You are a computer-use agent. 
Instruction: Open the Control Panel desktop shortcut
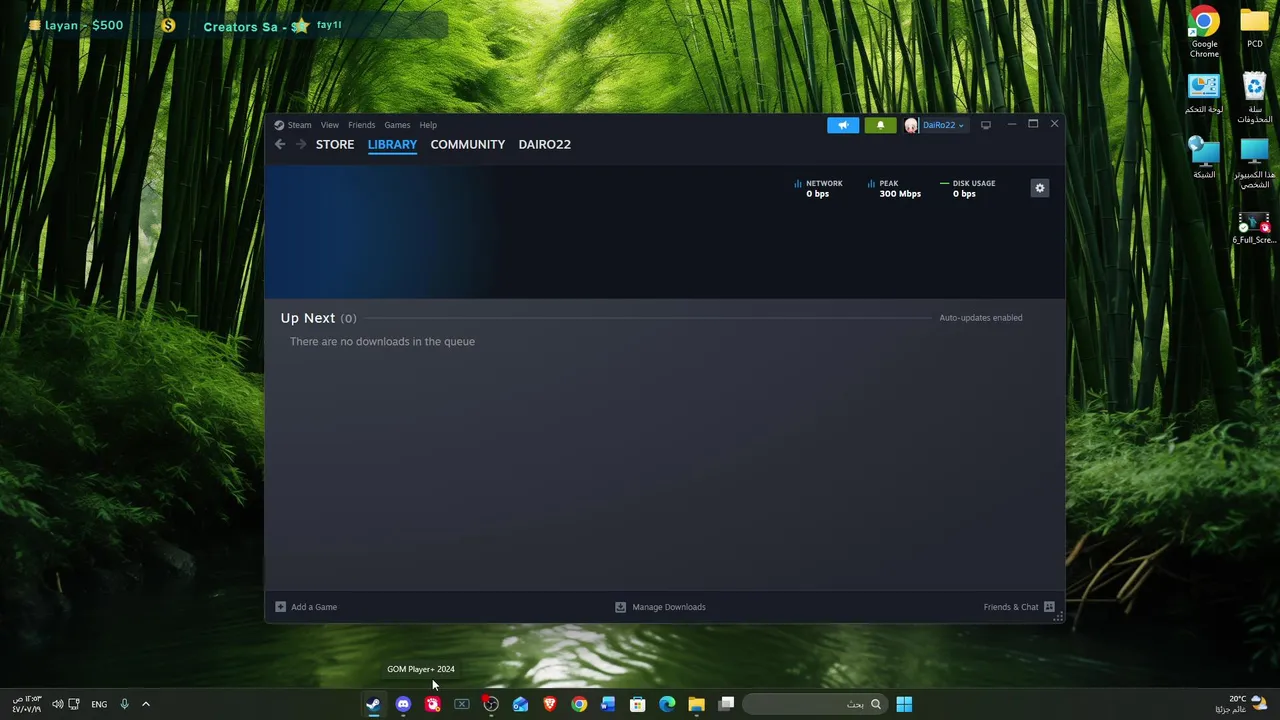[x=1204, y=93]
